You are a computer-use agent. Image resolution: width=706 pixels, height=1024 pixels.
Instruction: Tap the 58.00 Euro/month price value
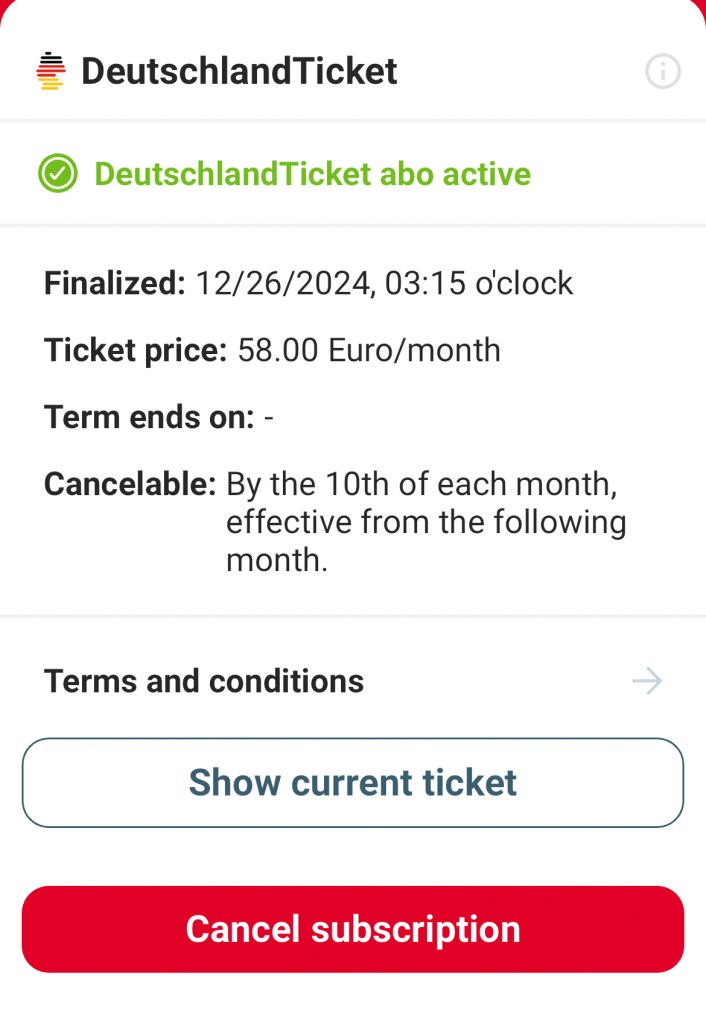point(369,350)
